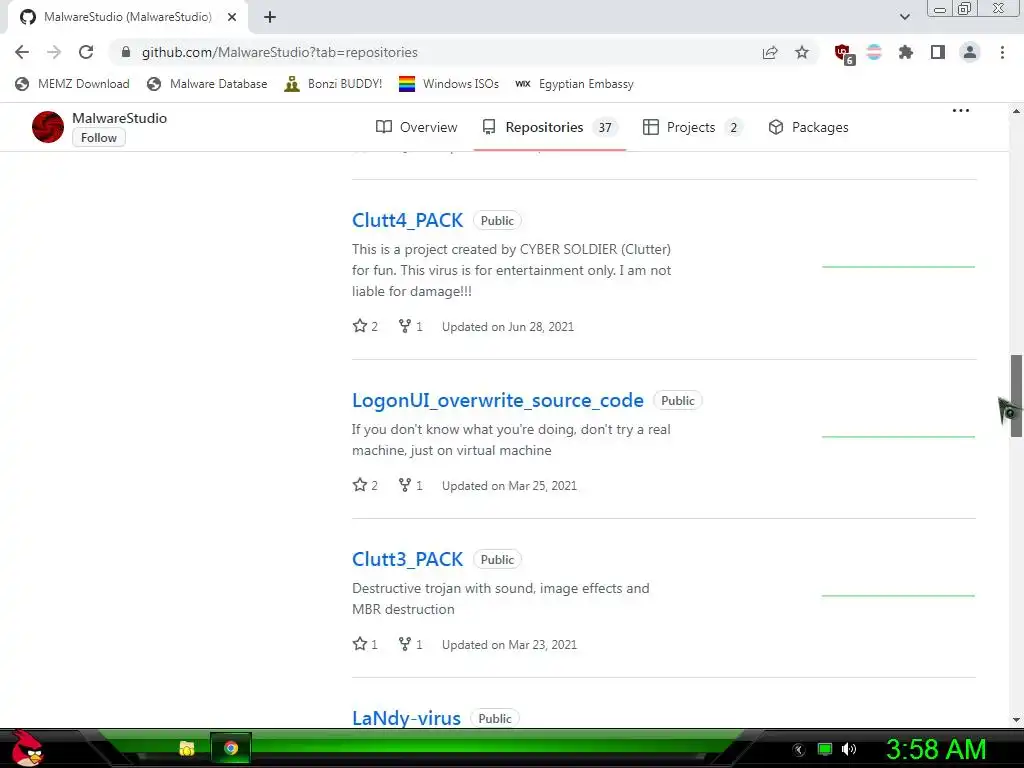The height and width of the screenshot is (768, 1024).
Task: Open the Chrome three-dot menu
Action: click(1002, 52)
